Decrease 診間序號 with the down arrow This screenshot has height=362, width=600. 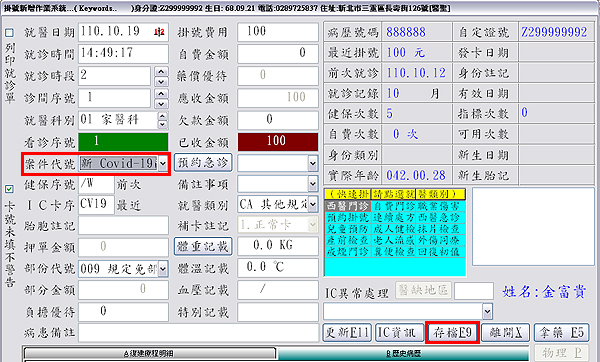click(161, 104)
